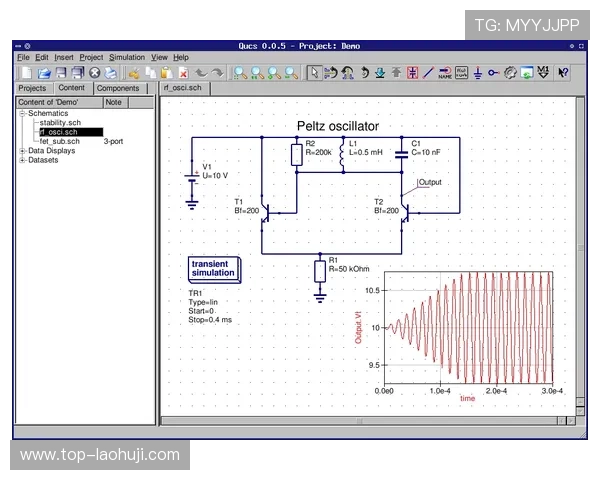This screenshot has height=480, width=600.
Task: Click the insert equation icon
Action: [461, 73]
